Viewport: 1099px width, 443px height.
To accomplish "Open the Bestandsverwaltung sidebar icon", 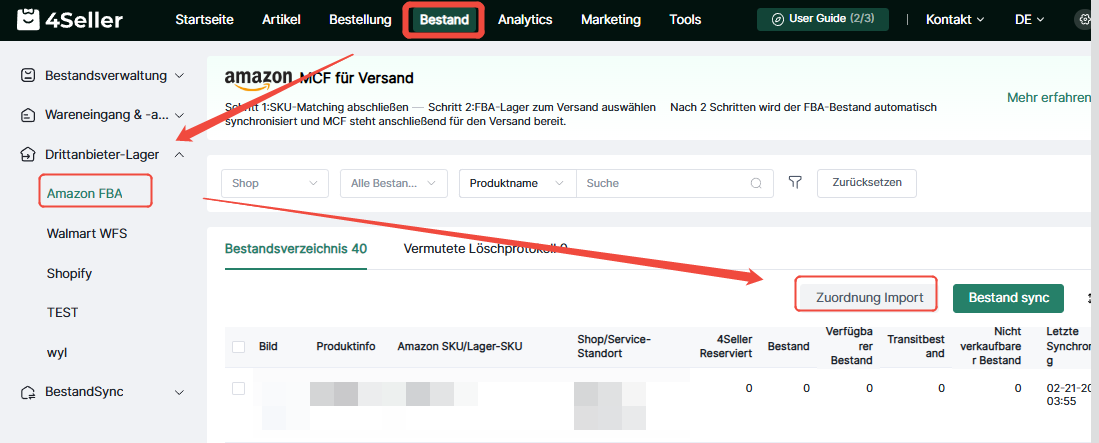I will pos(28,75).
